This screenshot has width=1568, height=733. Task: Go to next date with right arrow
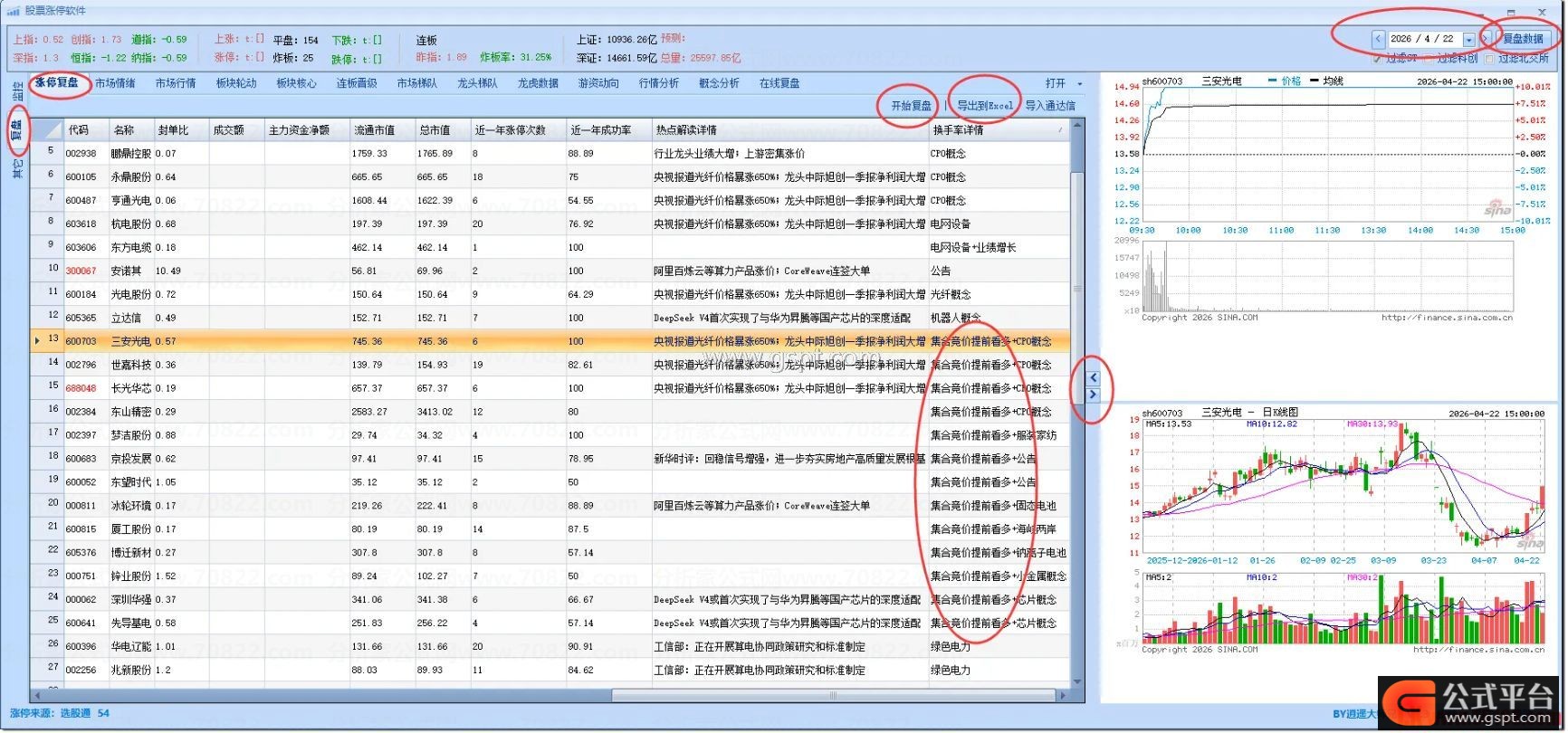pyautogui.click(x=1485, y=39)
